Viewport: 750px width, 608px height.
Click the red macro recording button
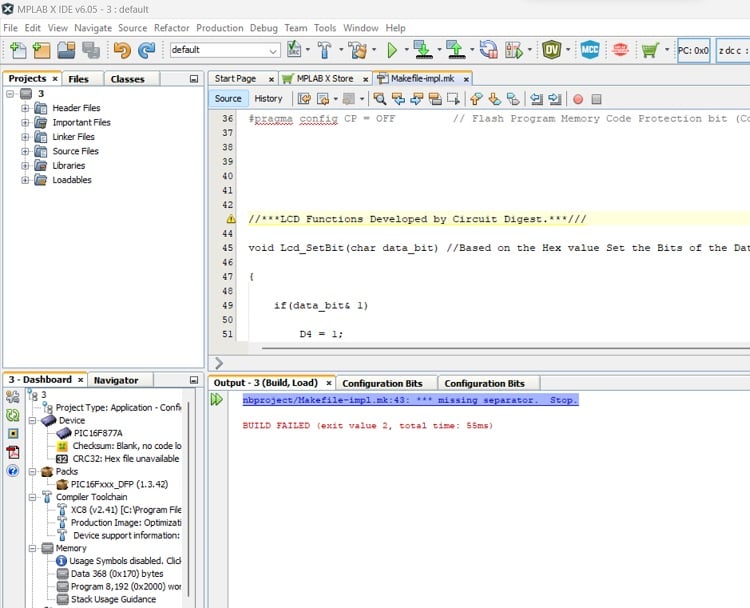(x=578, y=99)
